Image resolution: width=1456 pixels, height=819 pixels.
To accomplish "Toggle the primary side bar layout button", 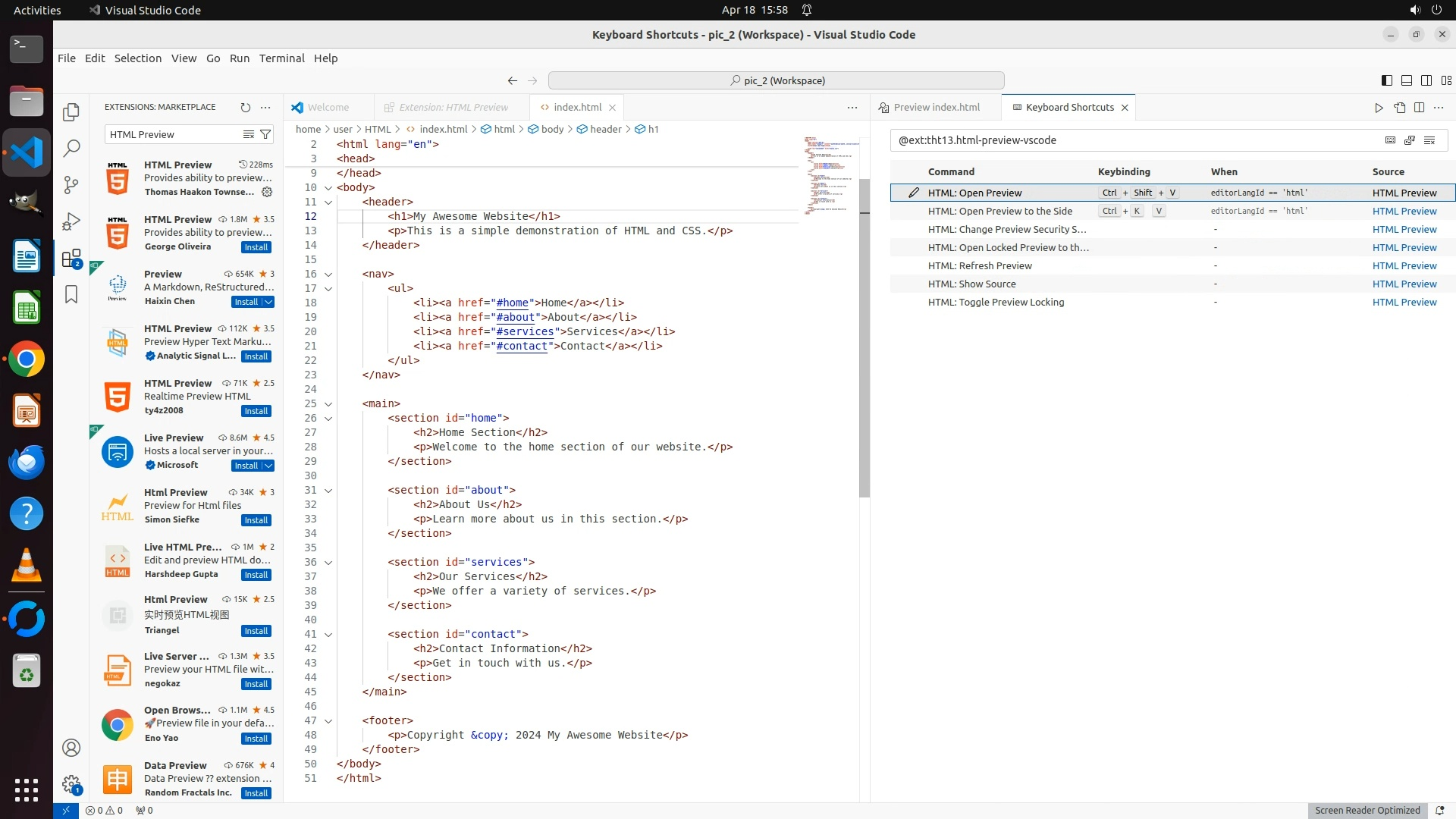I will (1386, 80).
